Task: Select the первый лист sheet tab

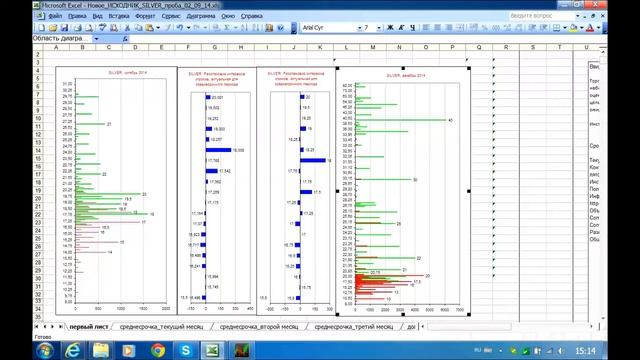Action: pos(89,327)
